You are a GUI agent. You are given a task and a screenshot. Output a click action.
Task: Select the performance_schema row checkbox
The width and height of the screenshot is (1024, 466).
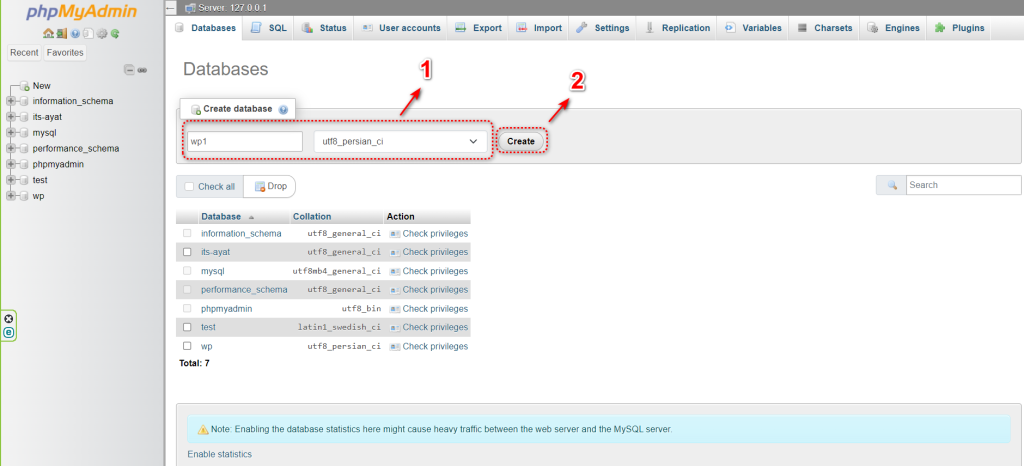[x=187, y=289]
